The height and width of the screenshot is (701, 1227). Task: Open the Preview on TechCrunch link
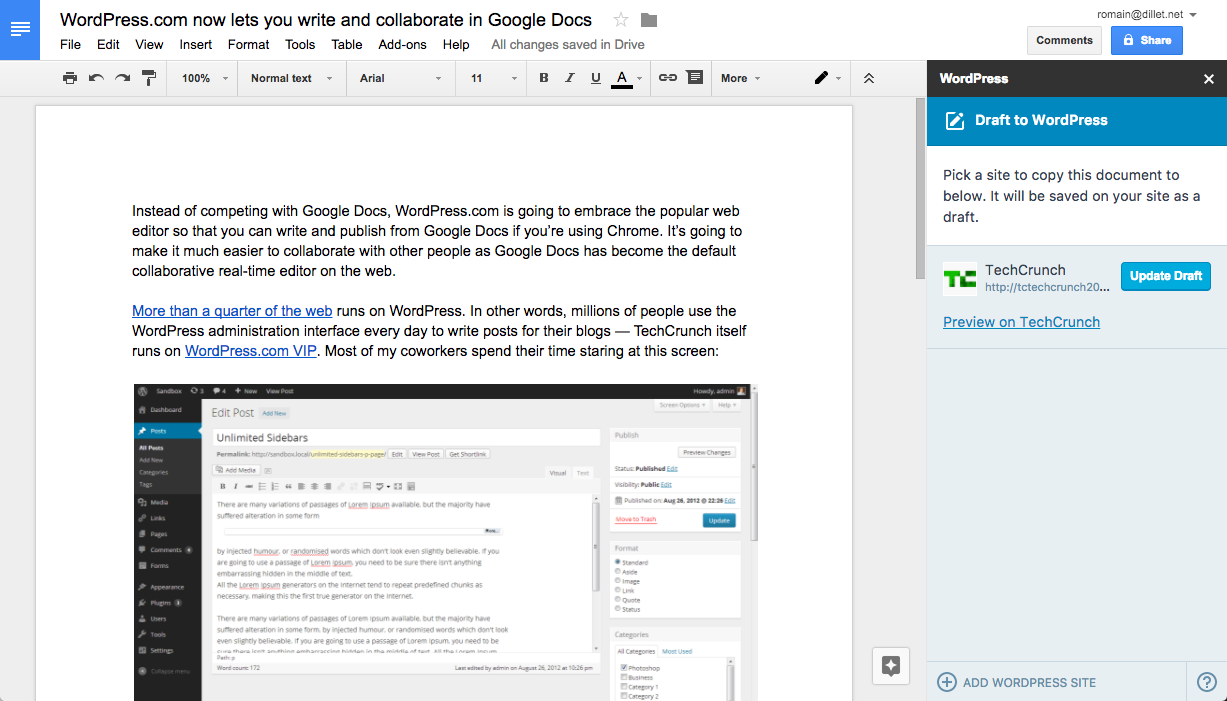[1021, 322]
